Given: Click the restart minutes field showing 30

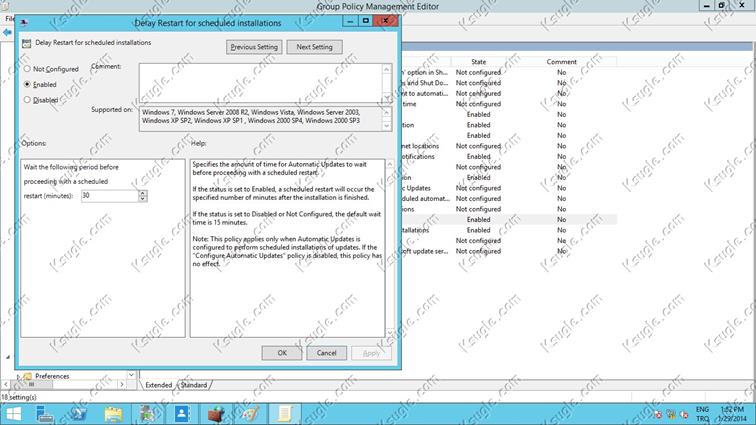Looking at the screenshot, I should pos(110,195).
